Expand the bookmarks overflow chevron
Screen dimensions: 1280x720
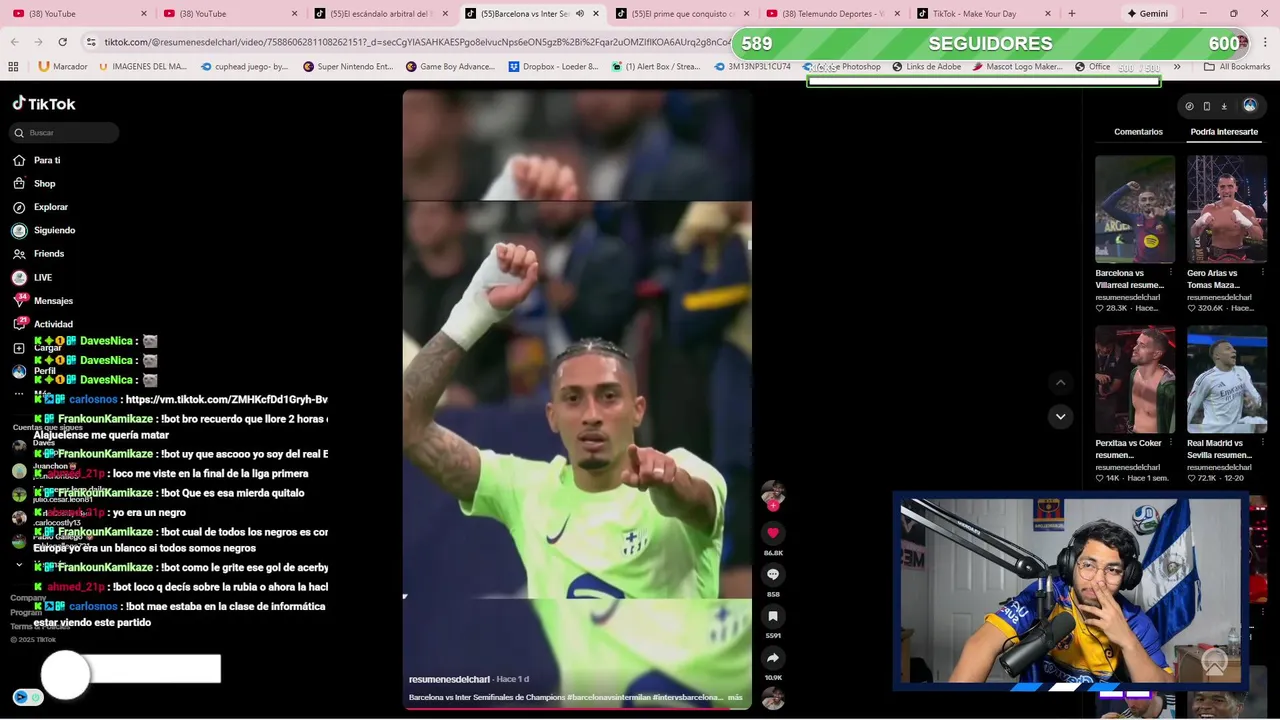coord(1177,67)
